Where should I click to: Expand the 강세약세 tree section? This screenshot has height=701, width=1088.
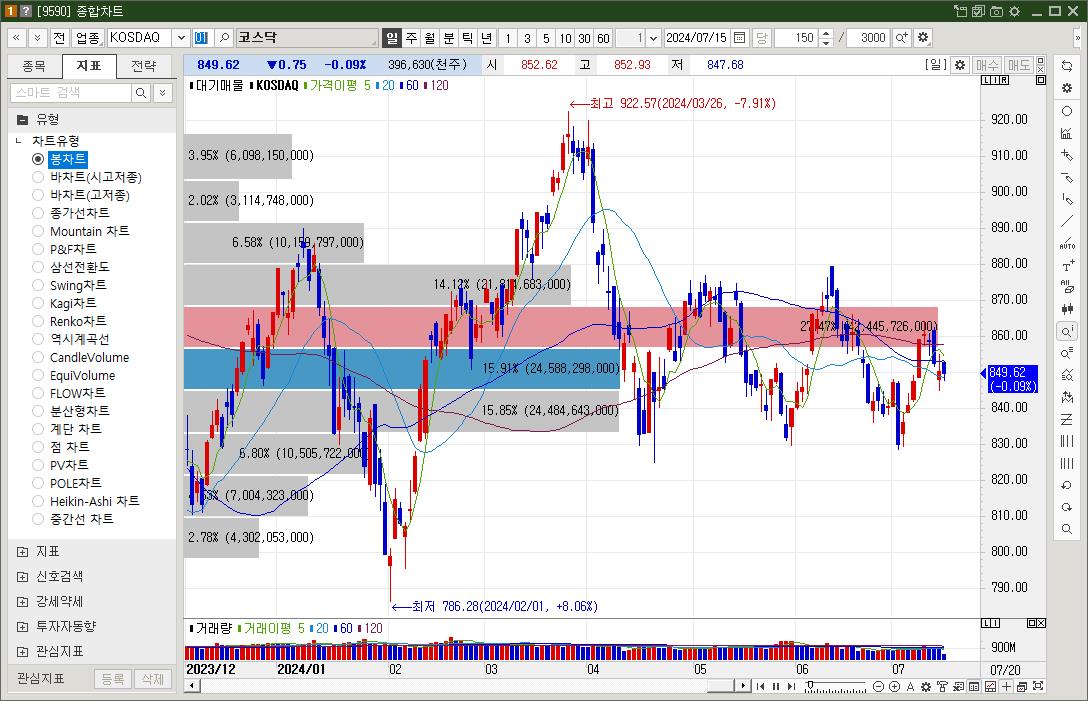pyautogui.click(x=22, y=602)
